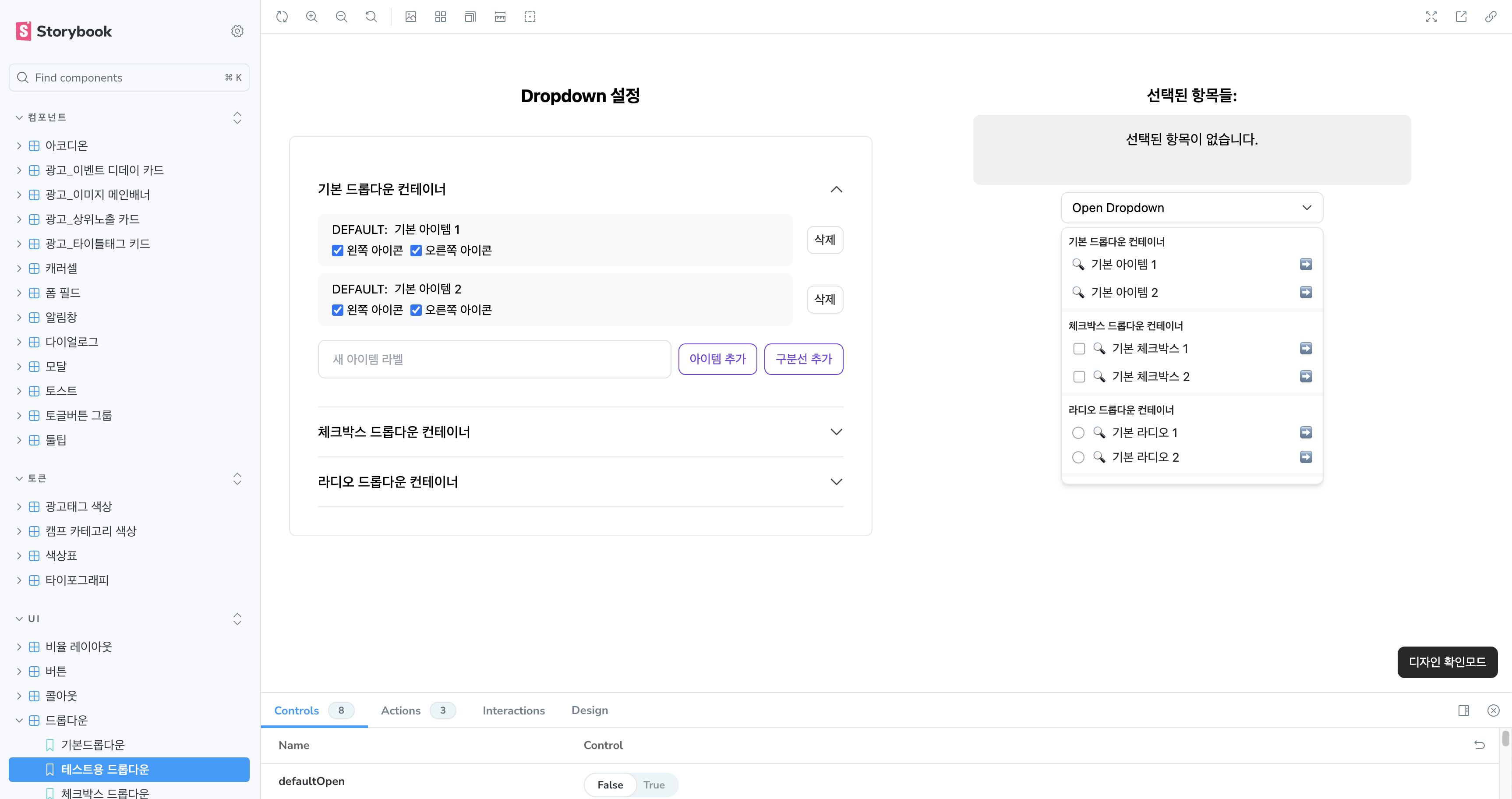Click the zoom in toolbar icon

(312, 17)
